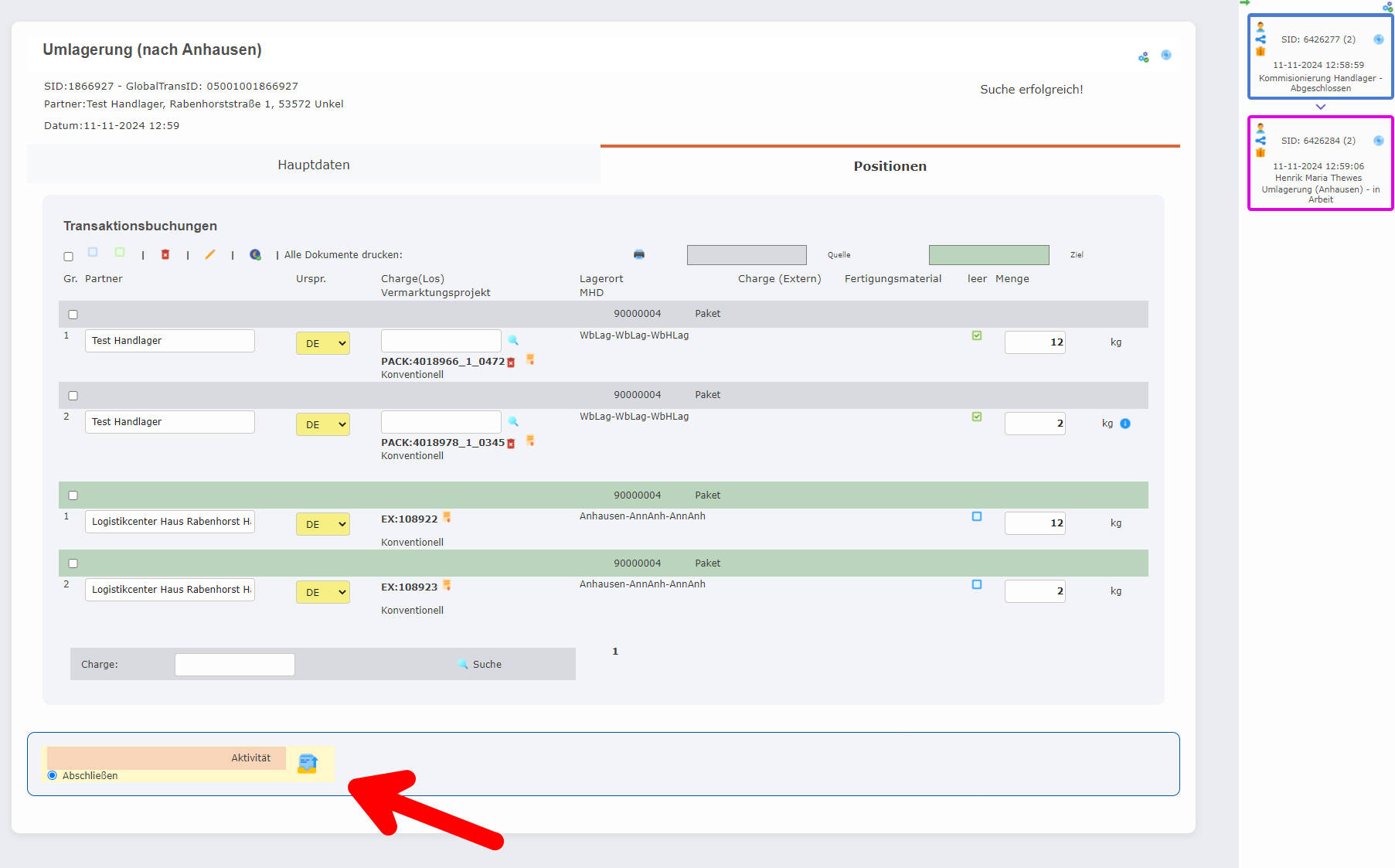Screen dimensions: 1395x868
Task: Click gift box icon in SID 6426284 card
Action: pos(1261,152)
